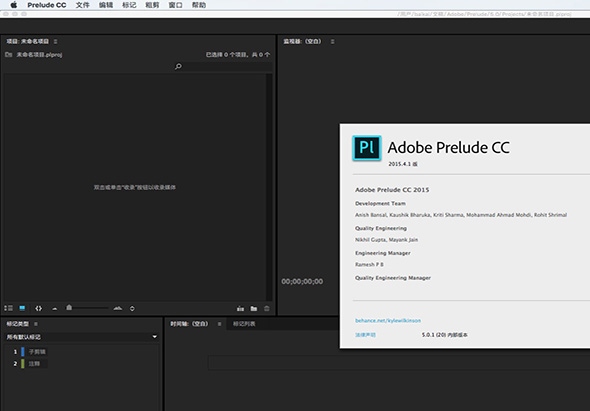Switch to the 时间轴 (Timeline) tab
This screenshot has height=411, width=590.
tap(189, 324)
